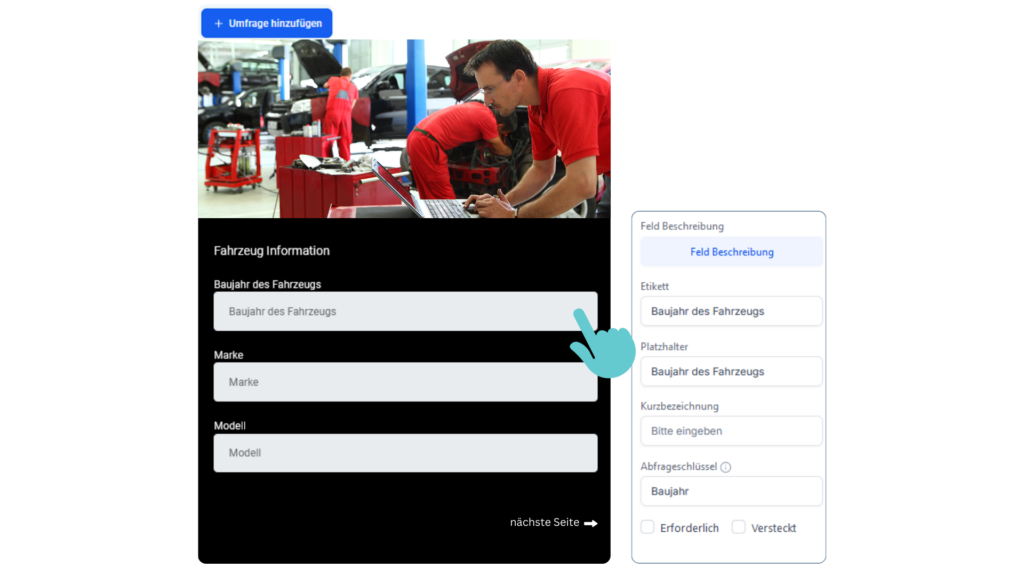
Task: Toggle the Versteckt checkbox
Action: 739,527
